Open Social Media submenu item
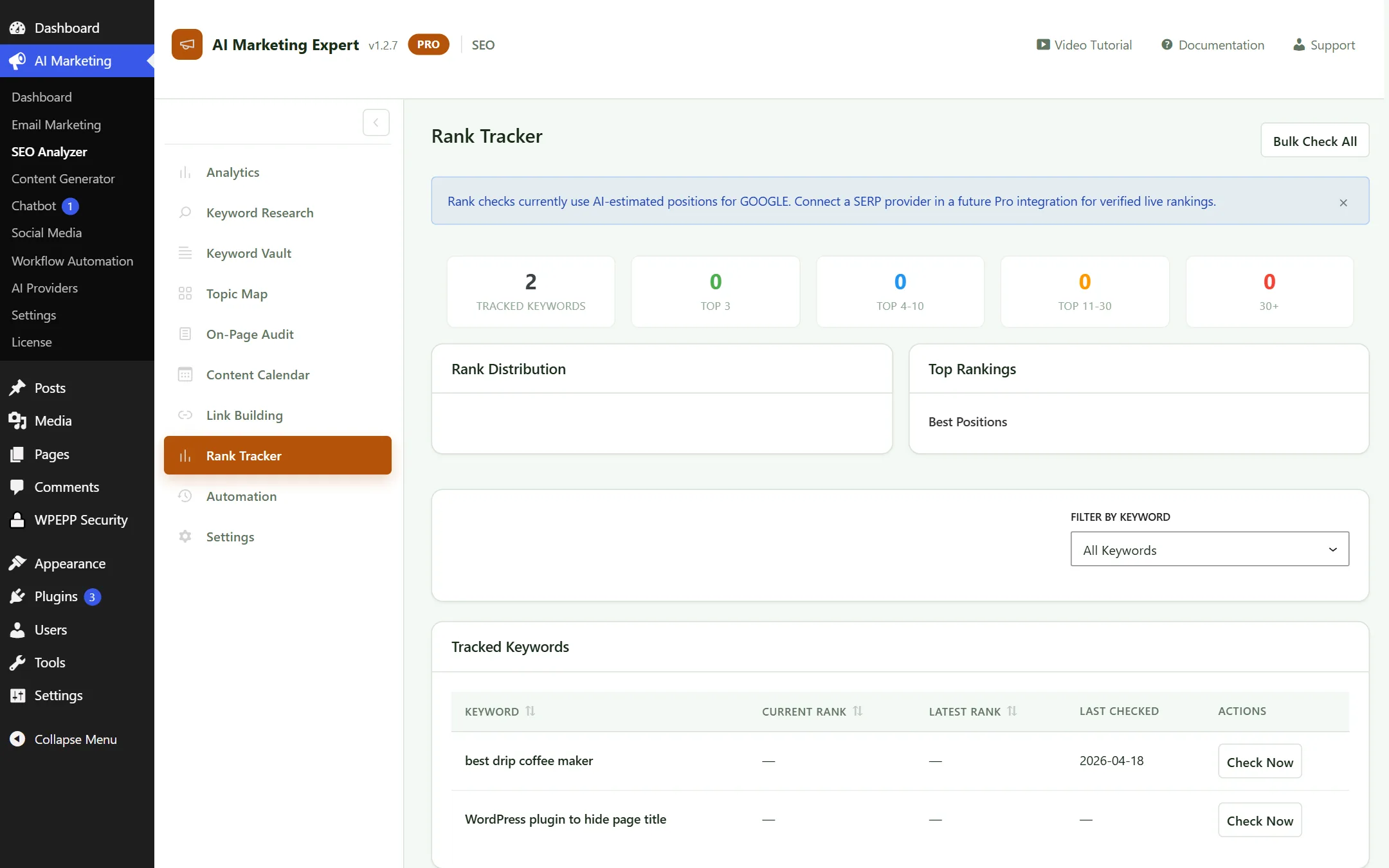Viewport: 1389px width, 868px height. tap(46, 233)
